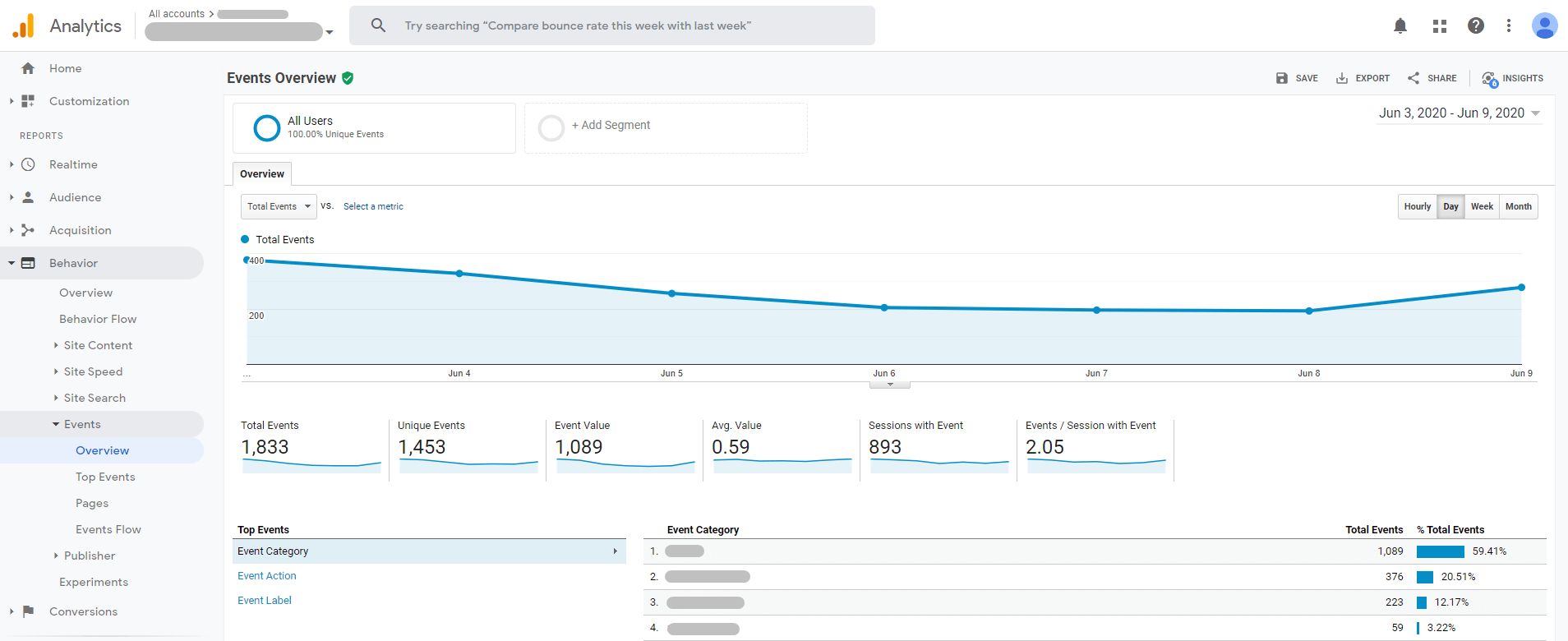Open the Google apps grid icon
This screenshot has height=641, width=1568.
tap(1439, 25)
